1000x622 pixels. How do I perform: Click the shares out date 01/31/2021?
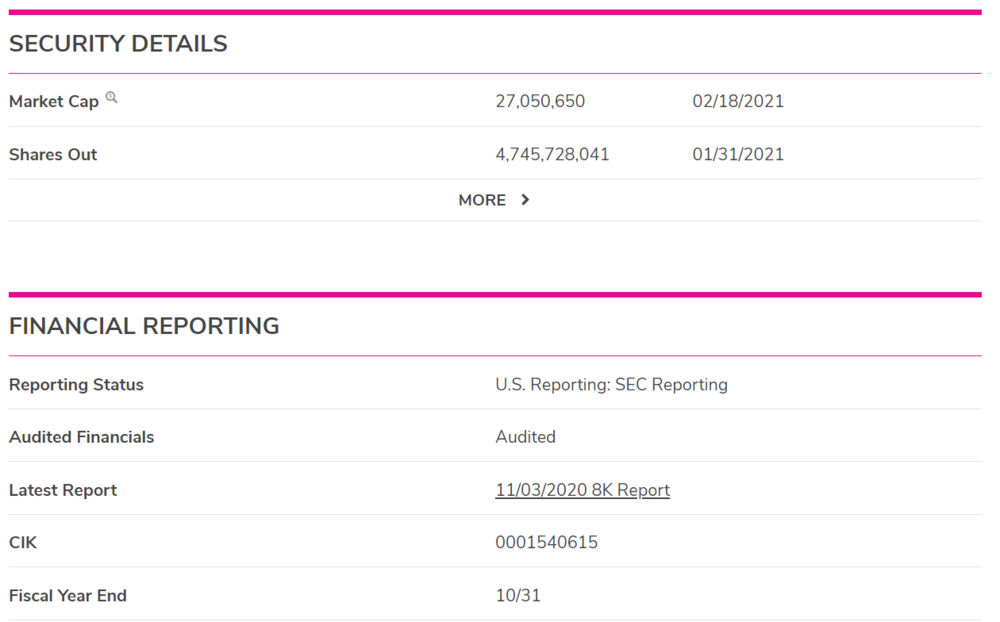pyautogui.click(x=738, y=155)
